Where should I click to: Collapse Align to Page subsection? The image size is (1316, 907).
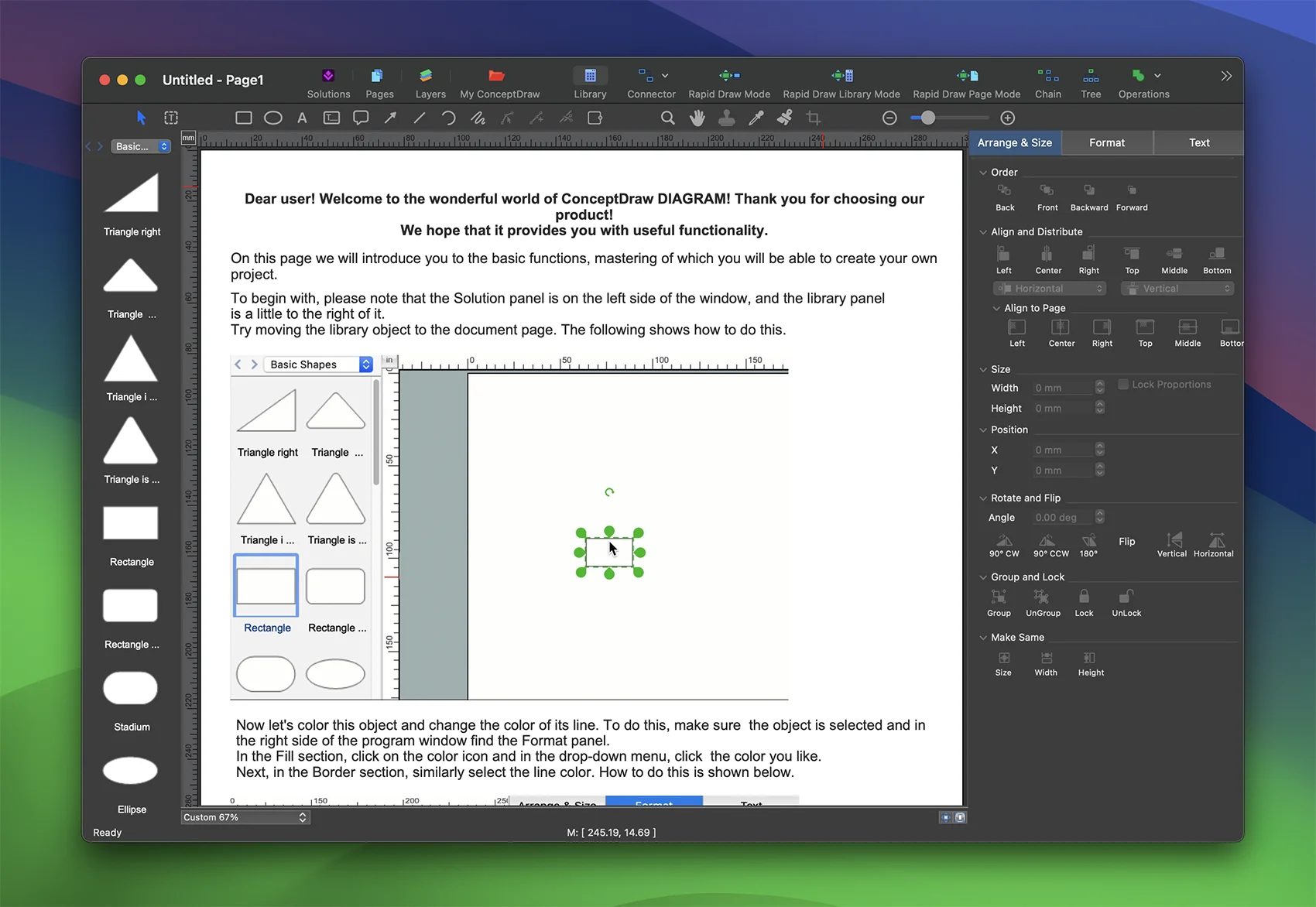(x=996, y=308)
